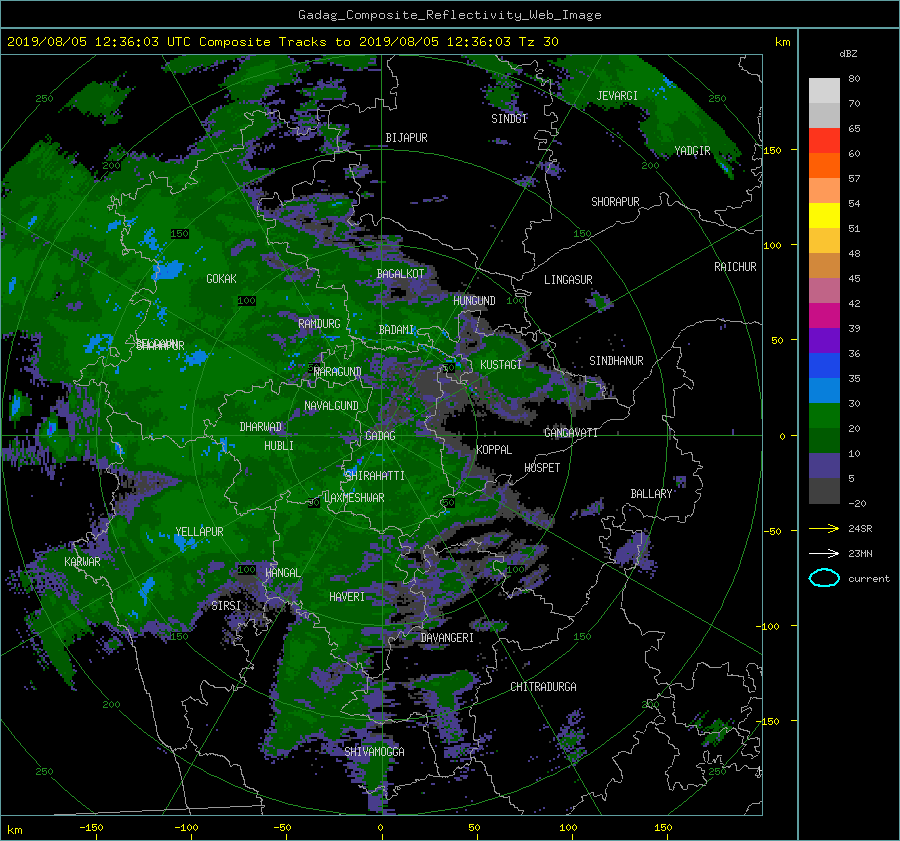Click the LINGASUR city label

point(568,280)
